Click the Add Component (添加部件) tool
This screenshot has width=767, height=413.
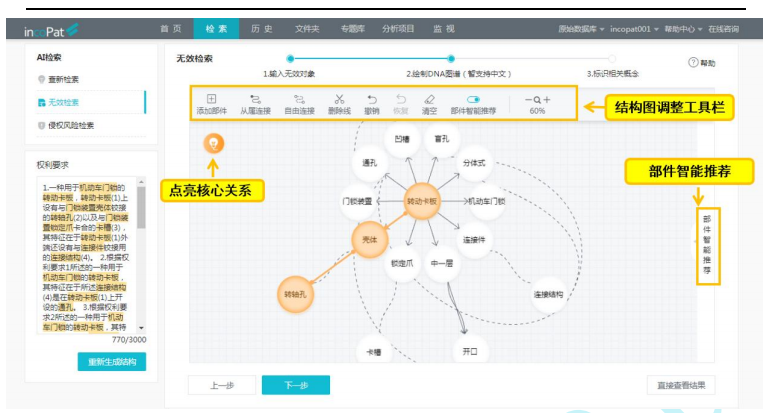211,105
